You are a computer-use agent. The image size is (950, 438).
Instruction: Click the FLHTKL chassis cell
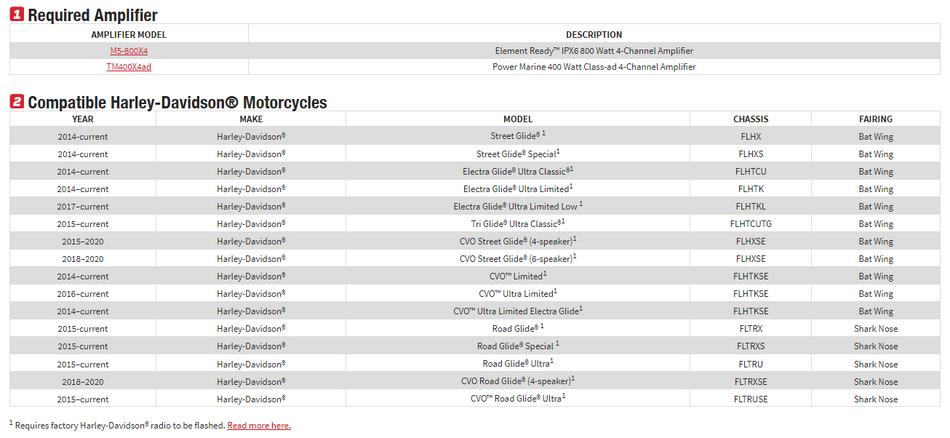(751, 207)
